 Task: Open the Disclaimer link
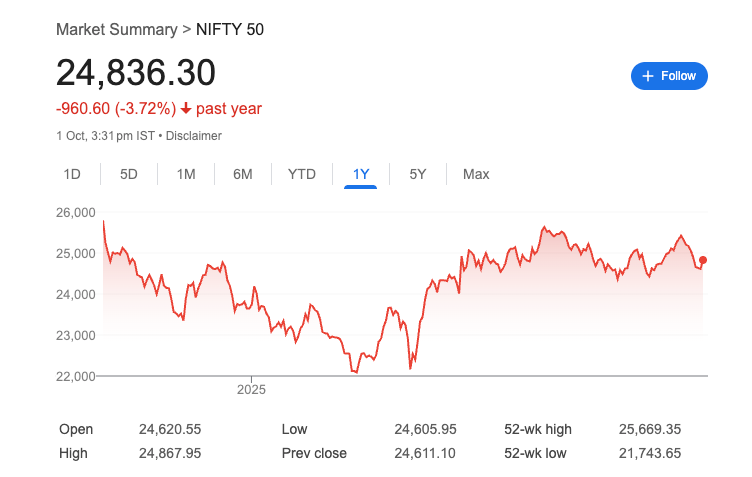pos(193,135)
